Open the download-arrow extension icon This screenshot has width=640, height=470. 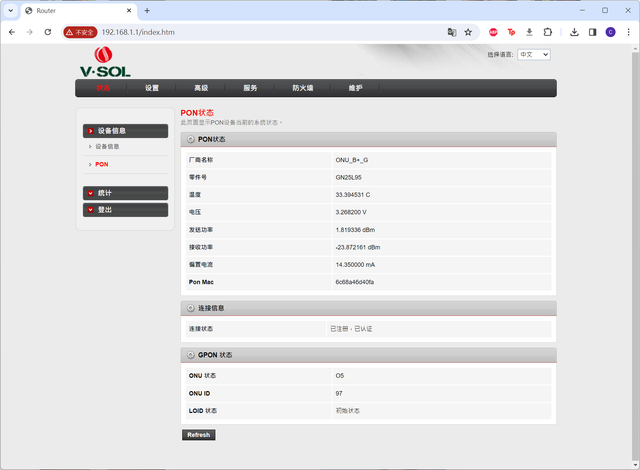point(529,32)
